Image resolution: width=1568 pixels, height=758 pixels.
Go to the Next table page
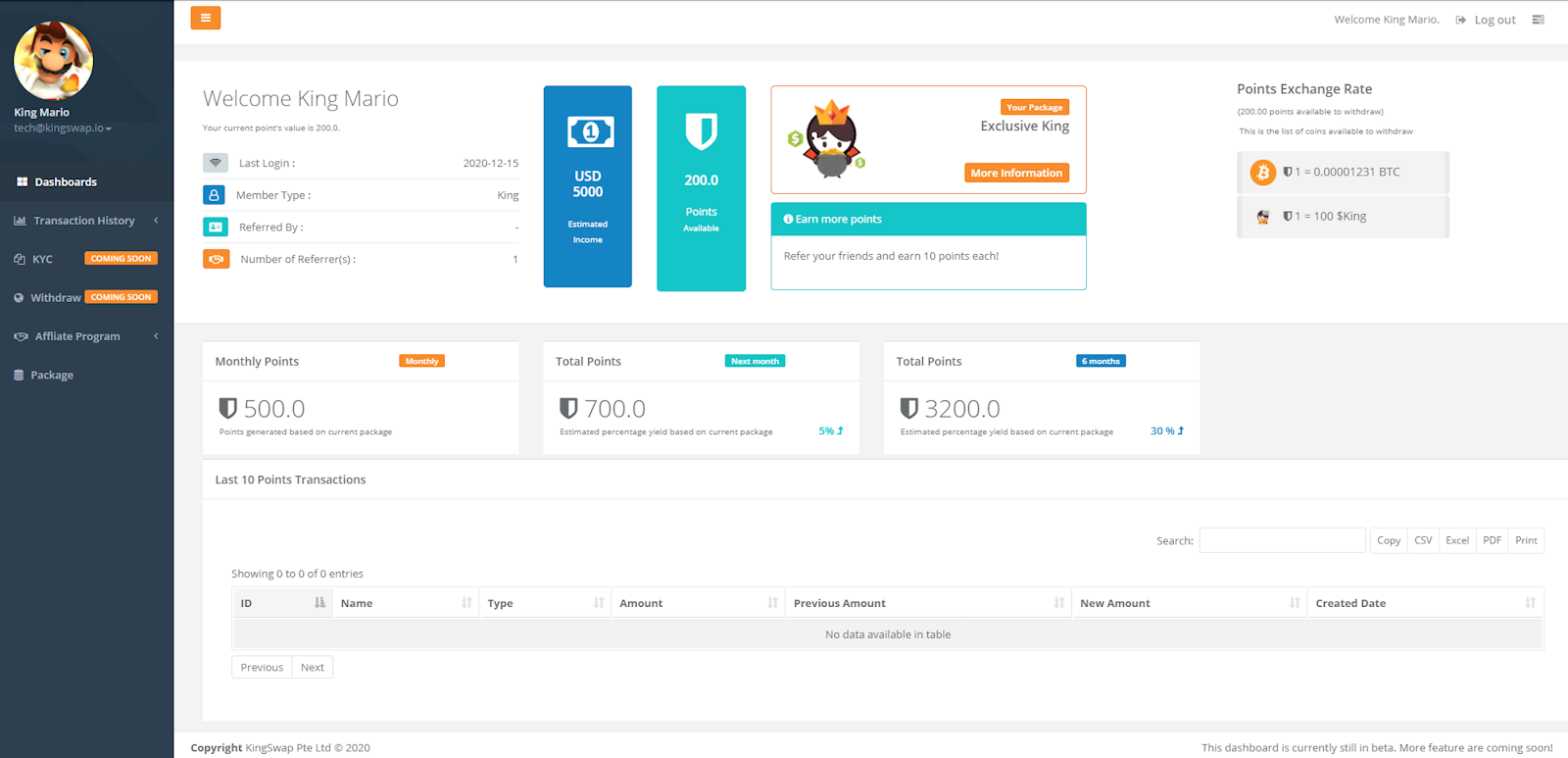coord(313,667)
